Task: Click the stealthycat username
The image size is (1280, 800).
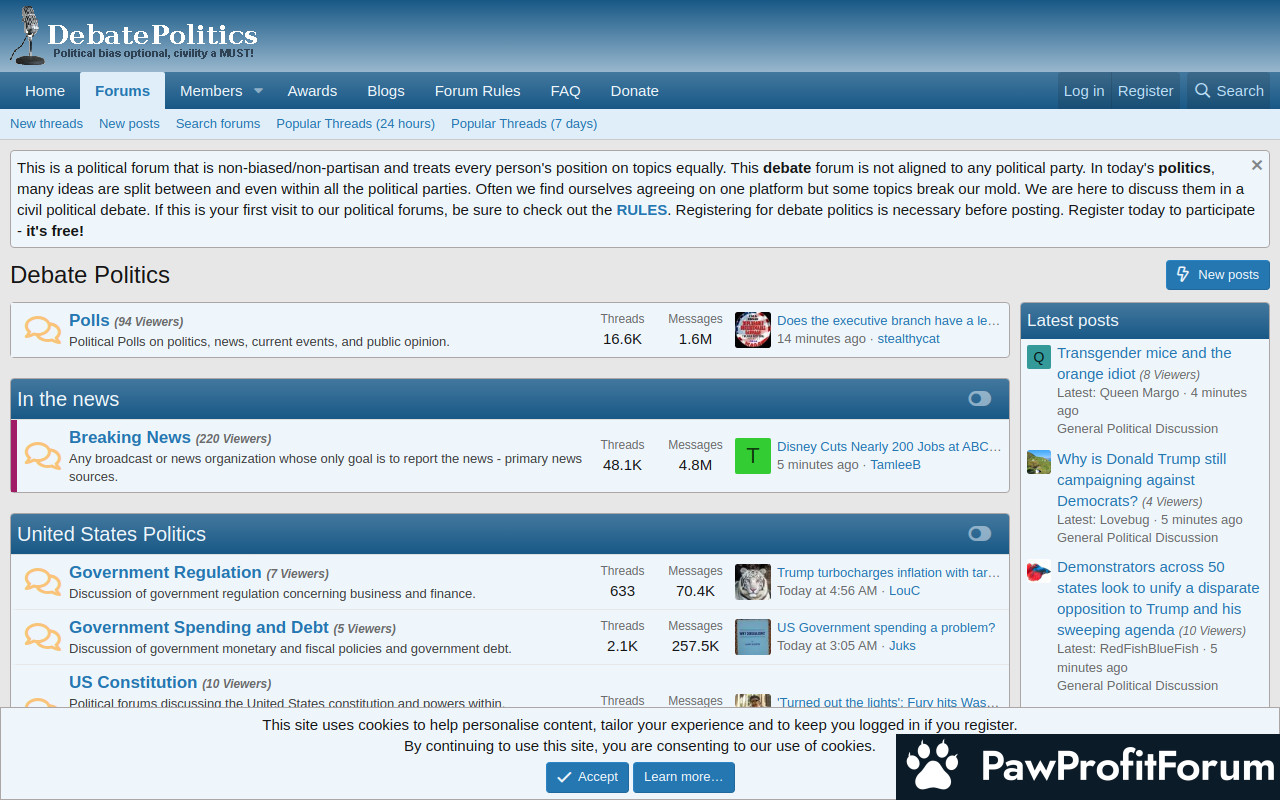Action: (909, 339)
